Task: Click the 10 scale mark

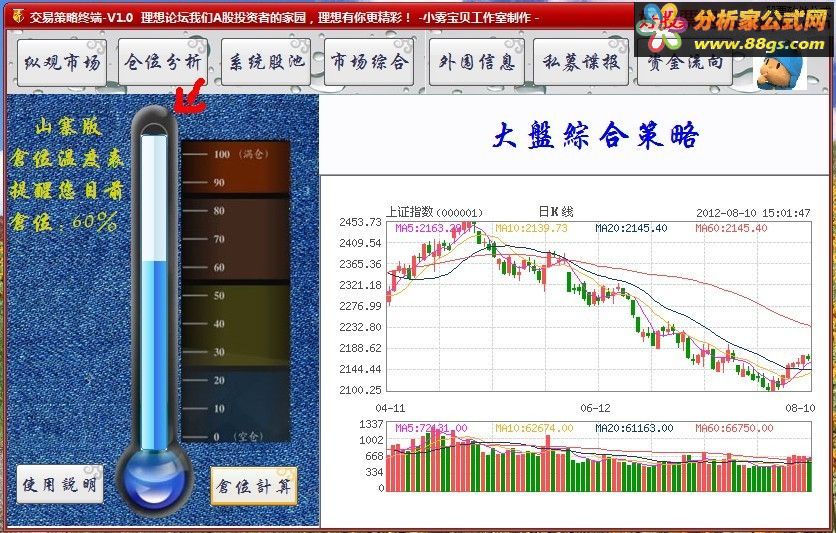Action: pos(219,408)
